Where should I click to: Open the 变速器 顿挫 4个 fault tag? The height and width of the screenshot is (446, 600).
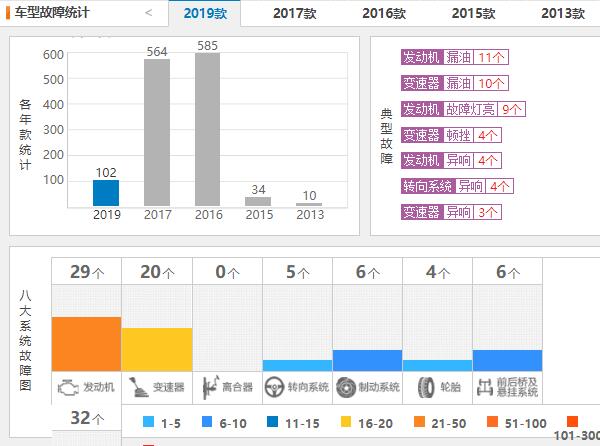click(x=451, y=135)
